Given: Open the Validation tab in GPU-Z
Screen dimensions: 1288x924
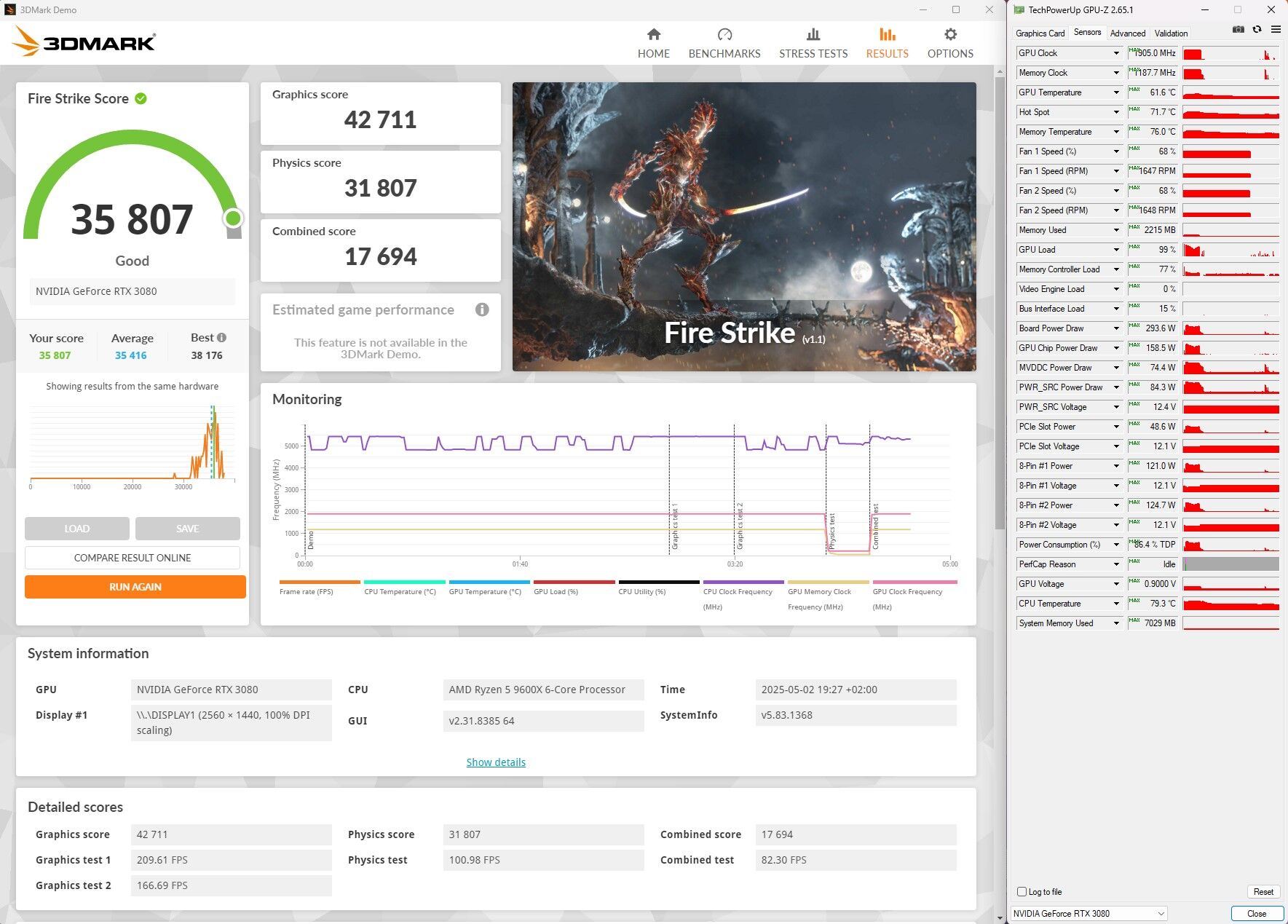Looking at the screenshot, I should point(1171,33).
